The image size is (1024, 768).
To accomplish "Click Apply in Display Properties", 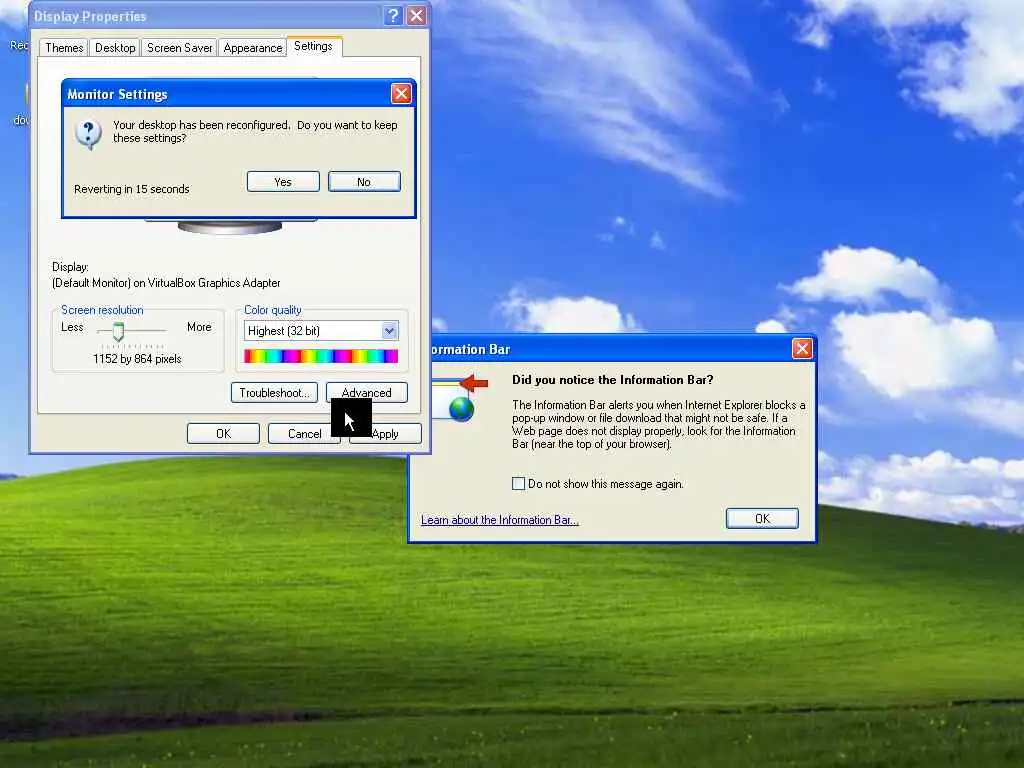I will click(x=385, y=434).
